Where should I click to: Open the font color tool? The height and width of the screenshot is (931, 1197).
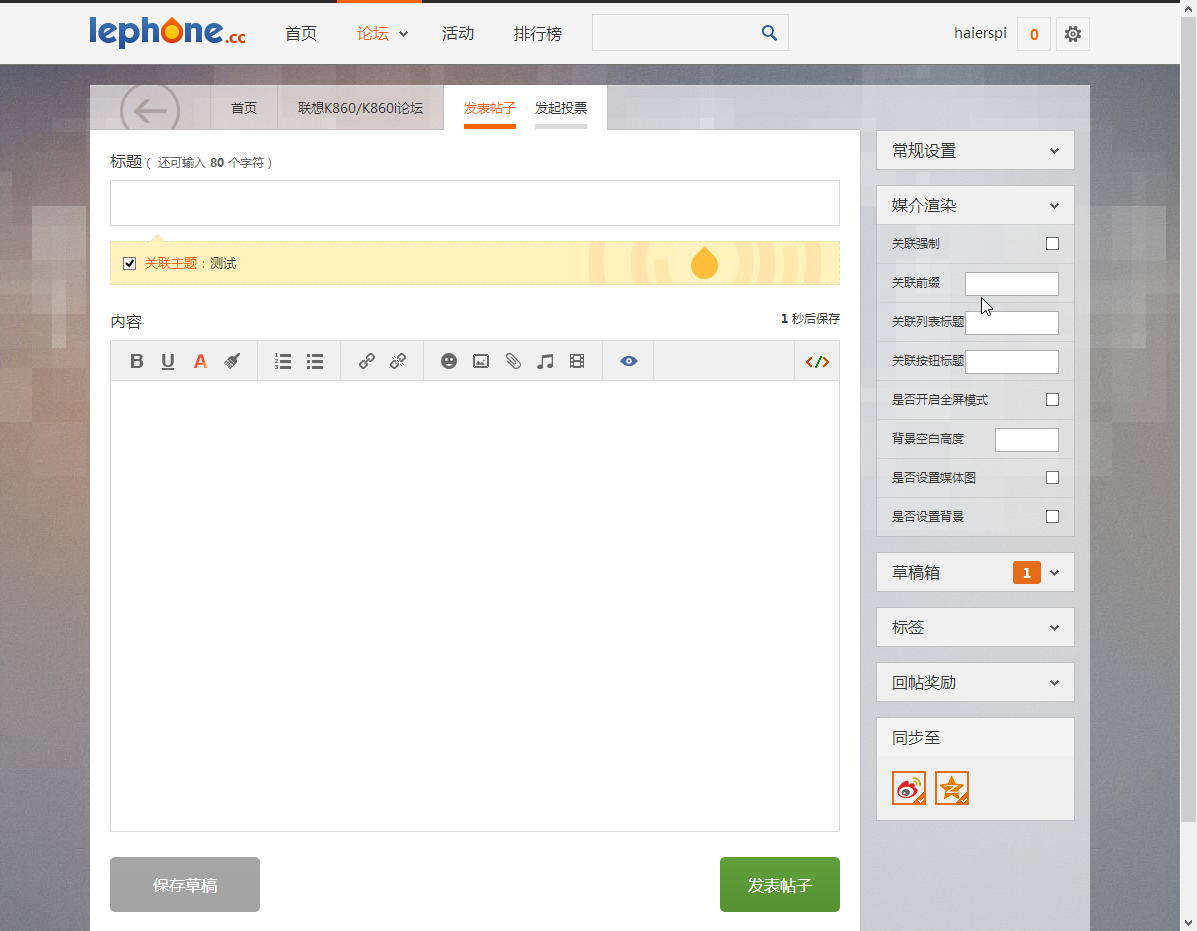[x=200, y=362]
